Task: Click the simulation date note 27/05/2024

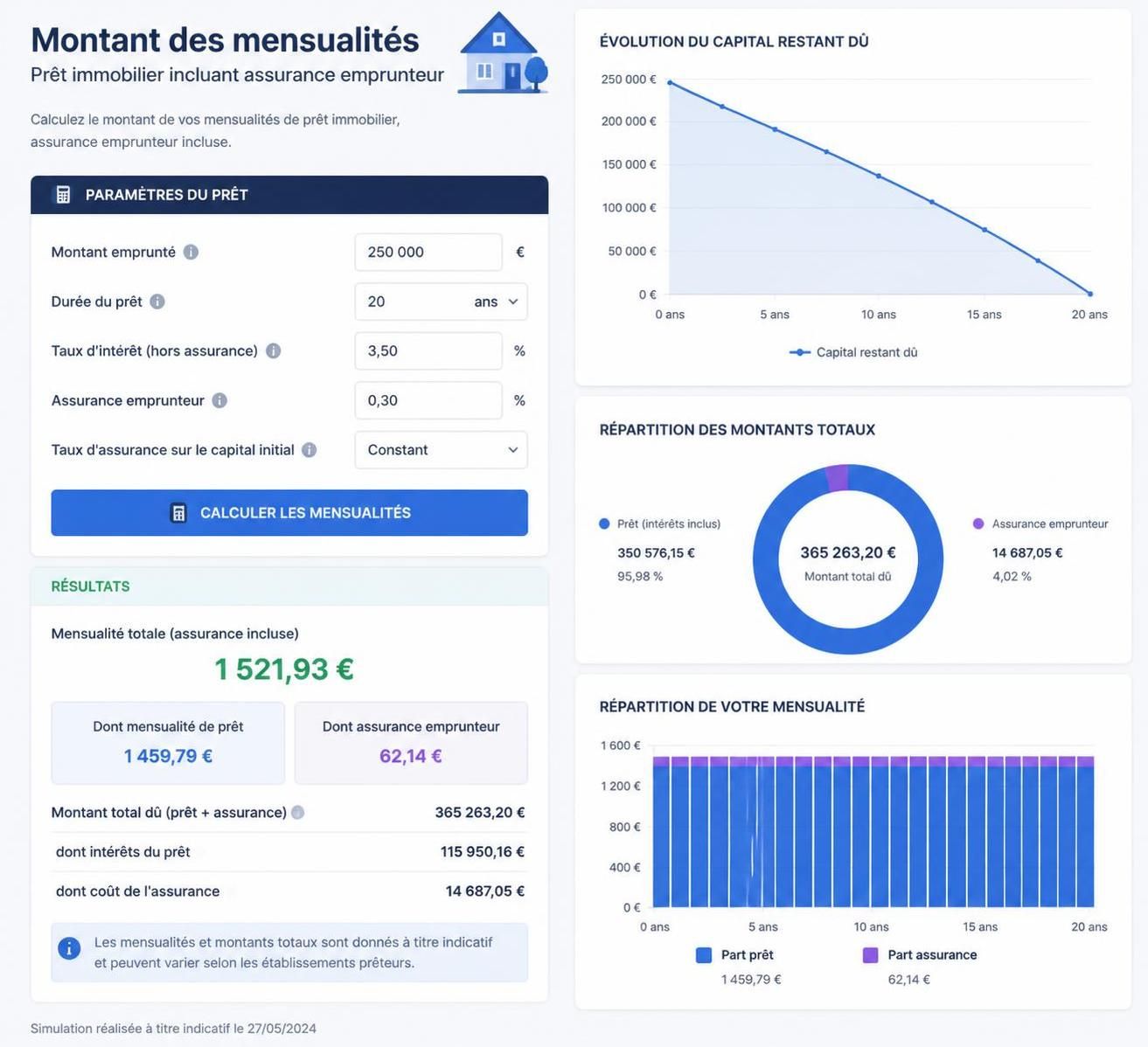Action: 173,1029
